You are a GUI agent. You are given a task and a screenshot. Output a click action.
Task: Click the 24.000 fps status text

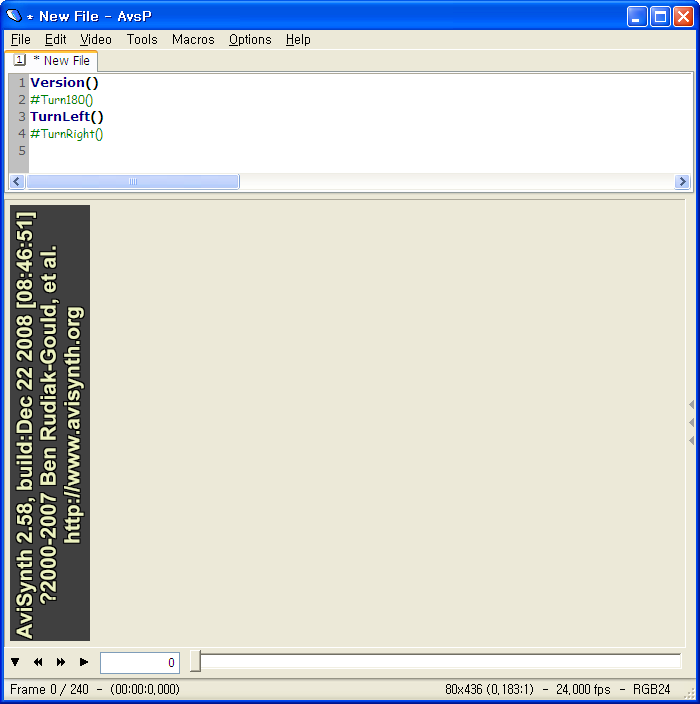point(583,689)
